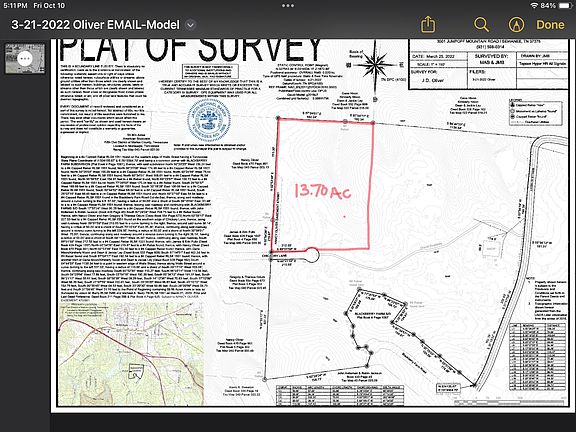This screenshot has height=432, width=576.
Task: Tap the topographic vicinity map inset
Action: pos(132,354)
